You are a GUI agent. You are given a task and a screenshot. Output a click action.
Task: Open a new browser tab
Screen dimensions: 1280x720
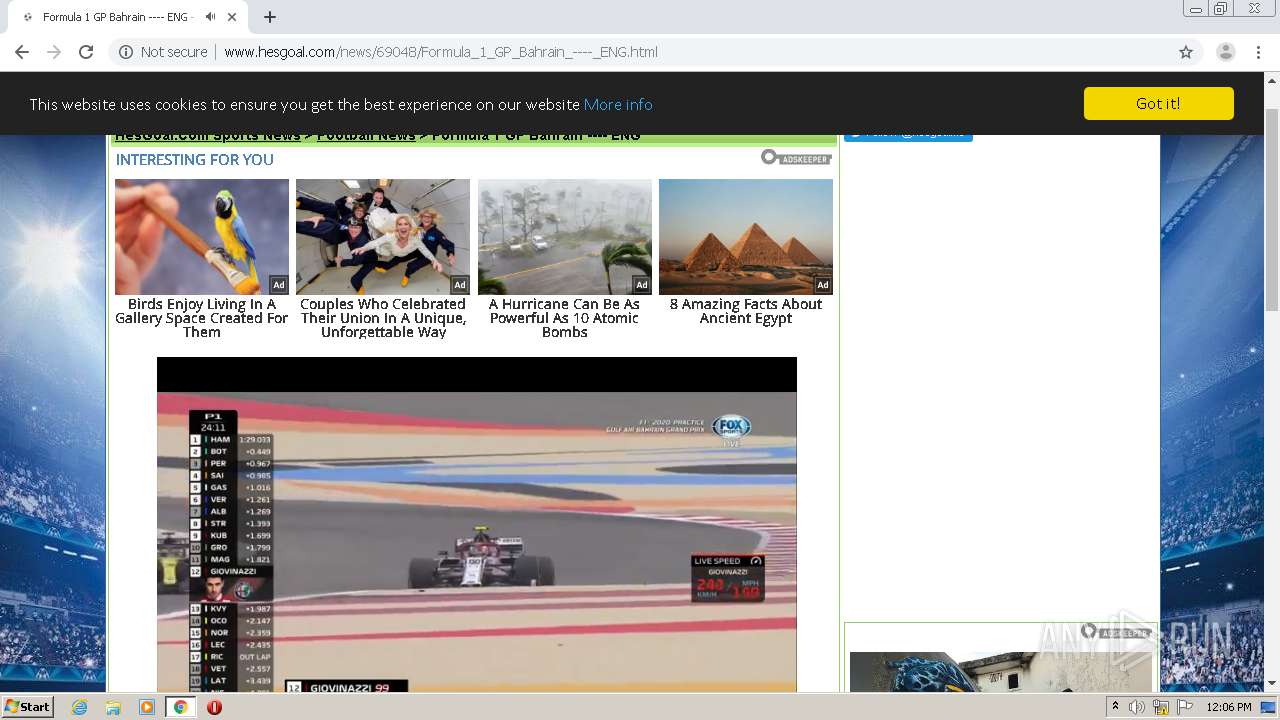click(270, 17)
